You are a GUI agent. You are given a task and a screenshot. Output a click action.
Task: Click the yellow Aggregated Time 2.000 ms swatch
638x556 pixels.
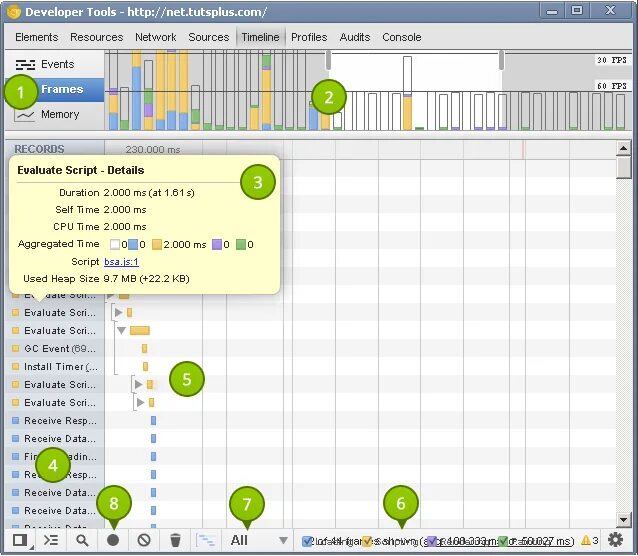coord(157,244)
